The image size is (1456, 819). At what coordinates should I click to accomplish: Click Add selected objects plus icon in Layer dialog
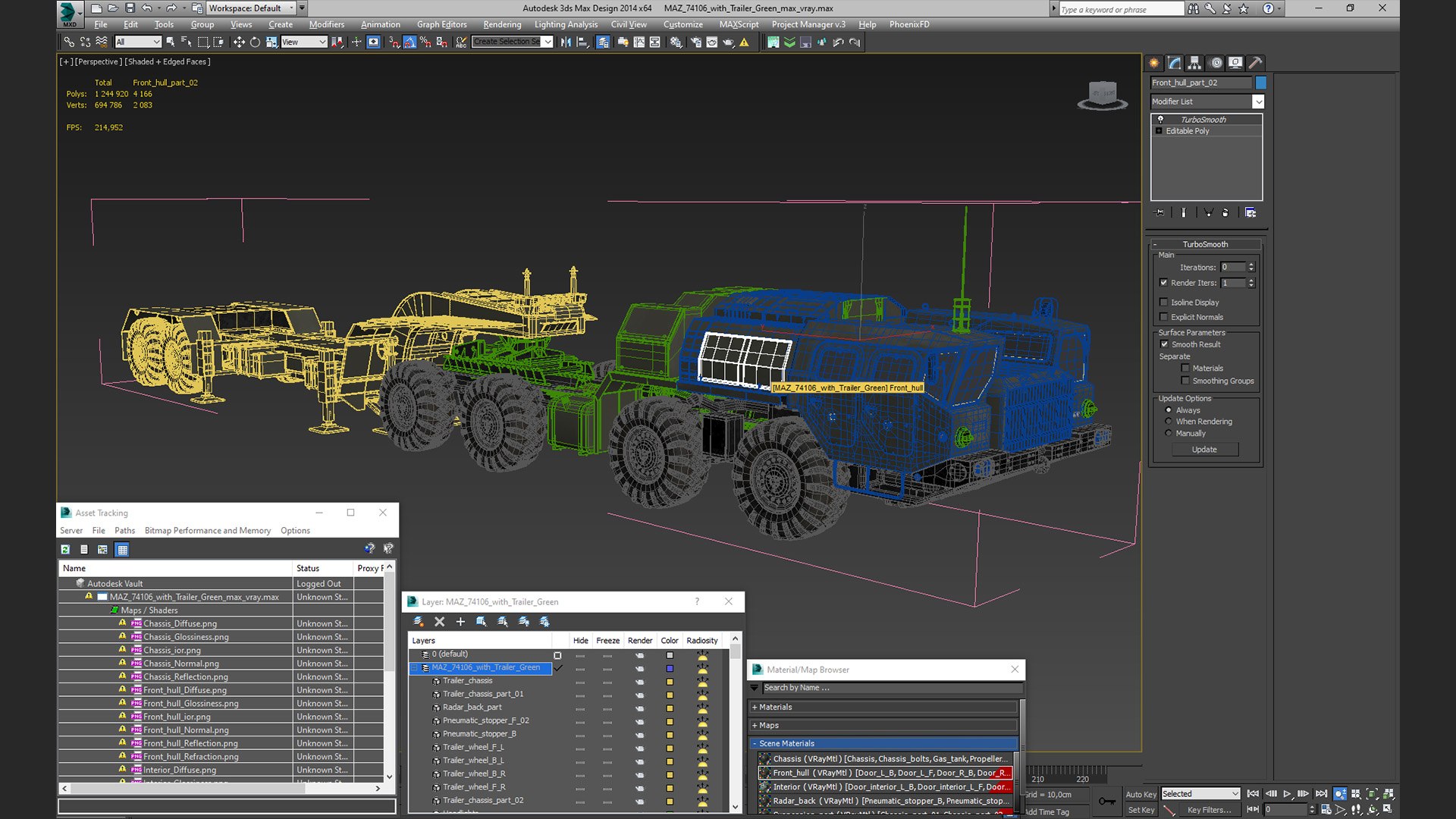(460, 622)
